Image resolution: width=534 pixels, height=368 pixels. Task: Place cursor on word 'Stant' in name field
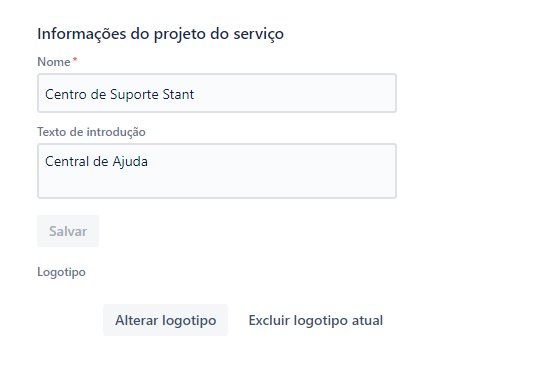pyautogui.click(x=178, y=94)
